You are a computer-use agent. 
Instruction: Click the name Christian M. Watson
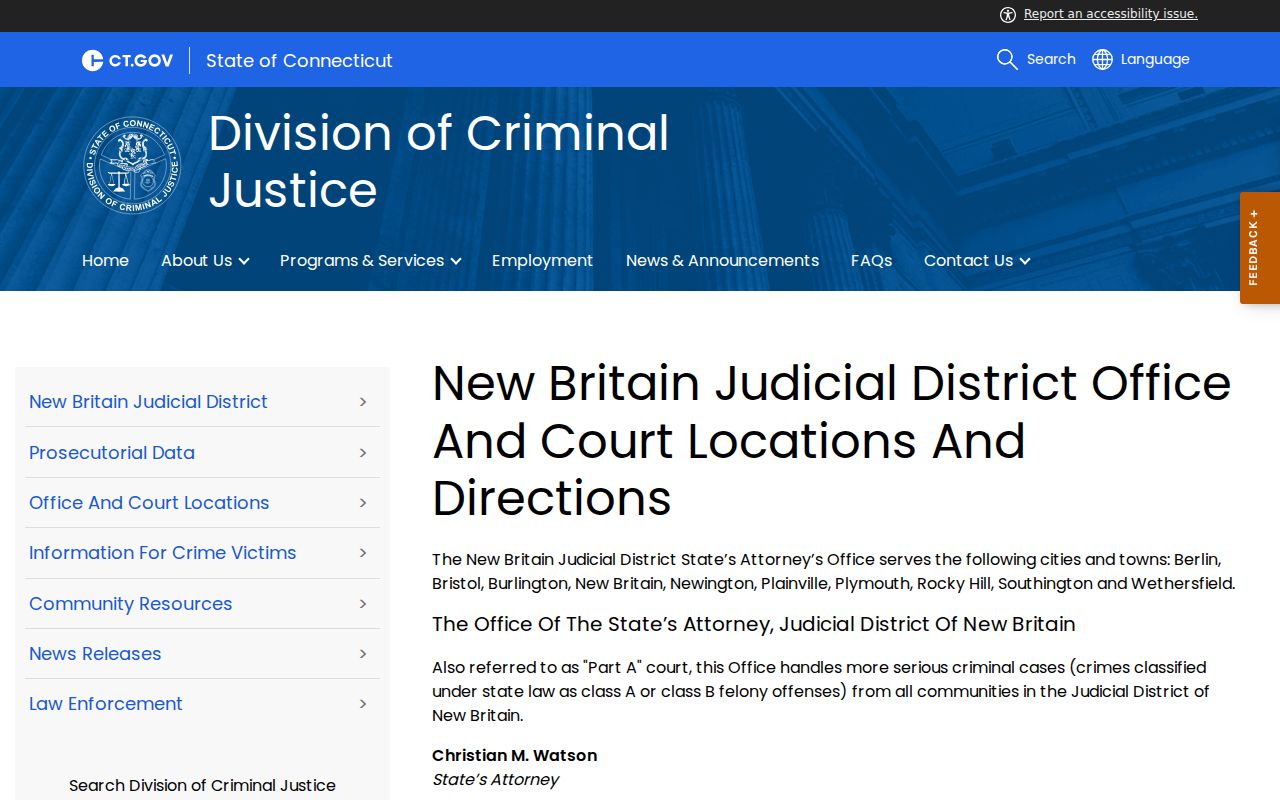(x=514, y=755)
